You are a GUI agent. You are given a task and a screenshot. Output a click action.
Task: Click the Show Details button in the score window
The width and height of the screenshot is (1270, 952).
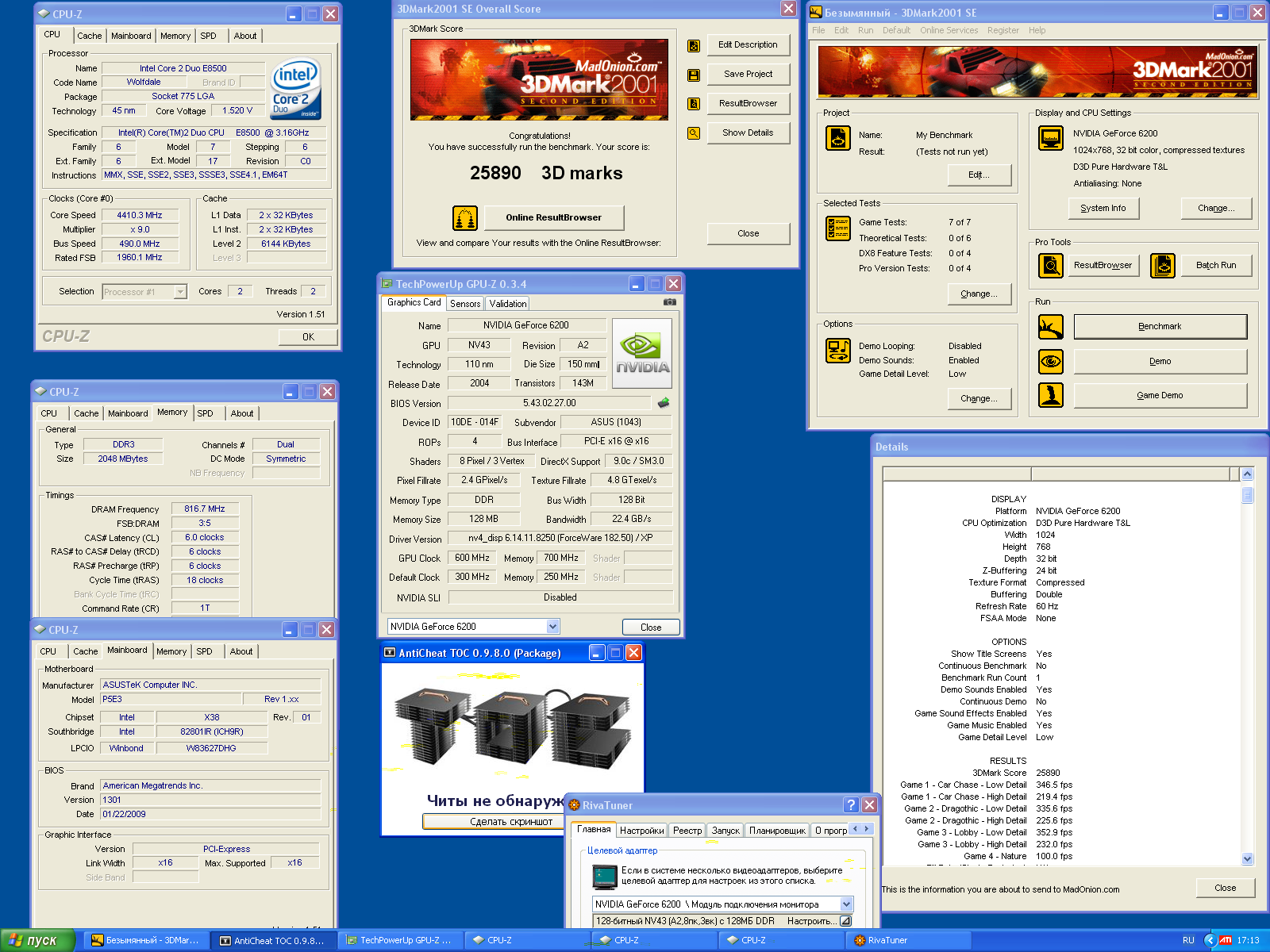click(x=748, y=132)
